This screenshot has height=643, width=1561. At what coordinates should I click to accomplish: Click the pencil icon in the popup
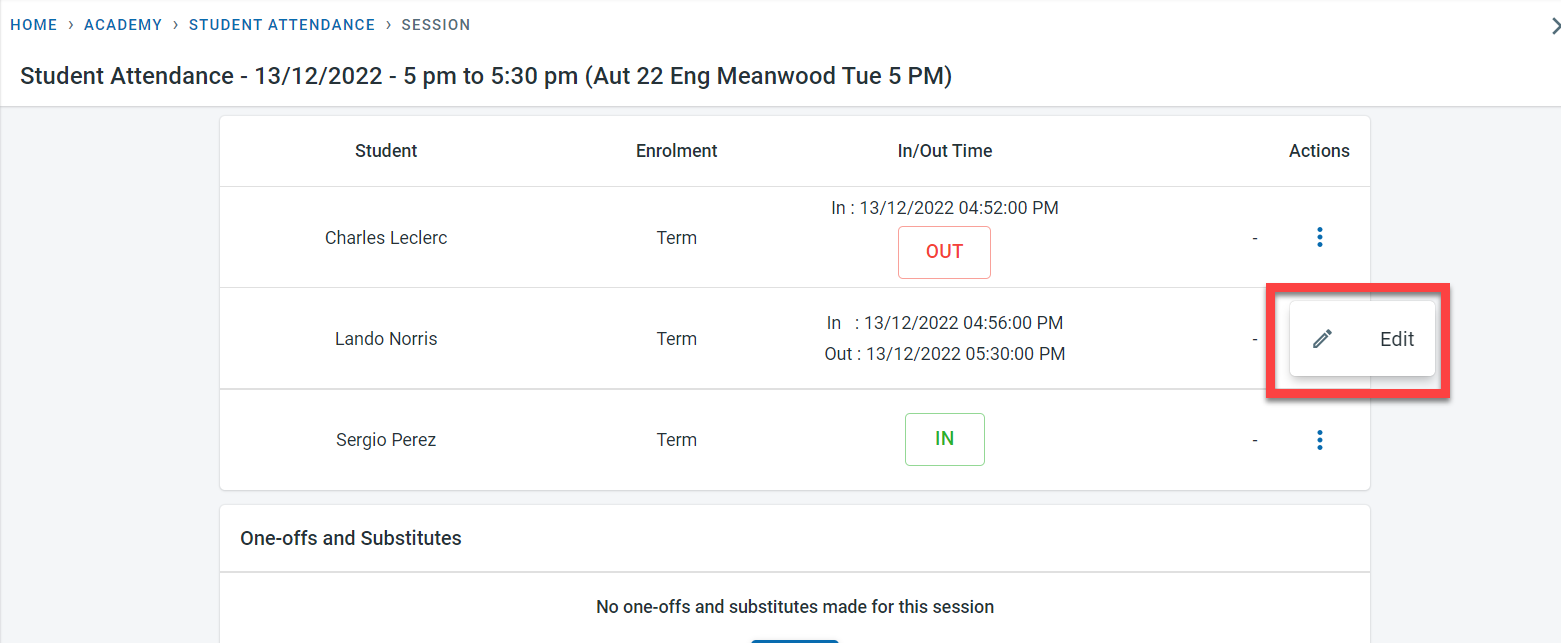pyautogui.click(x=1322, y=339)
